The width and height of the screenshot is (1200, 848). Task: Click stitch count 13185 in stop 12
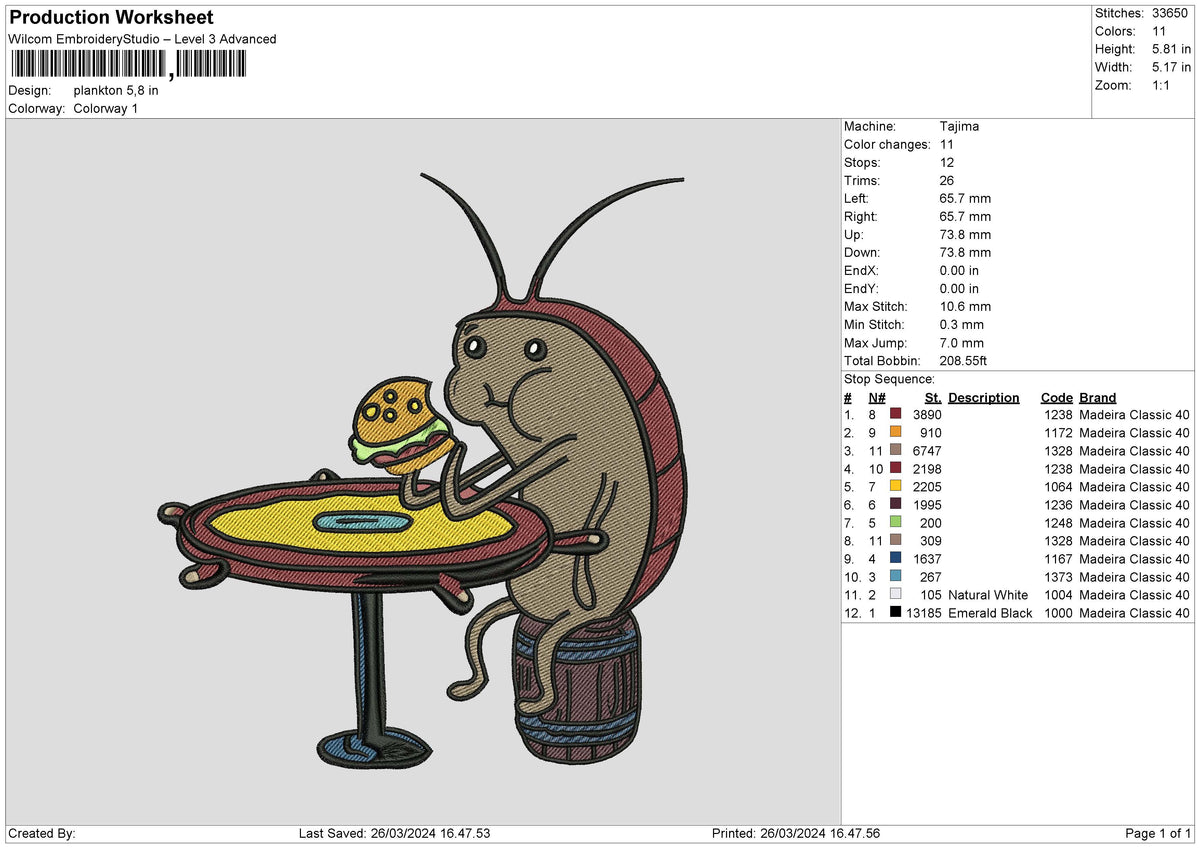[x=923, y=613]
